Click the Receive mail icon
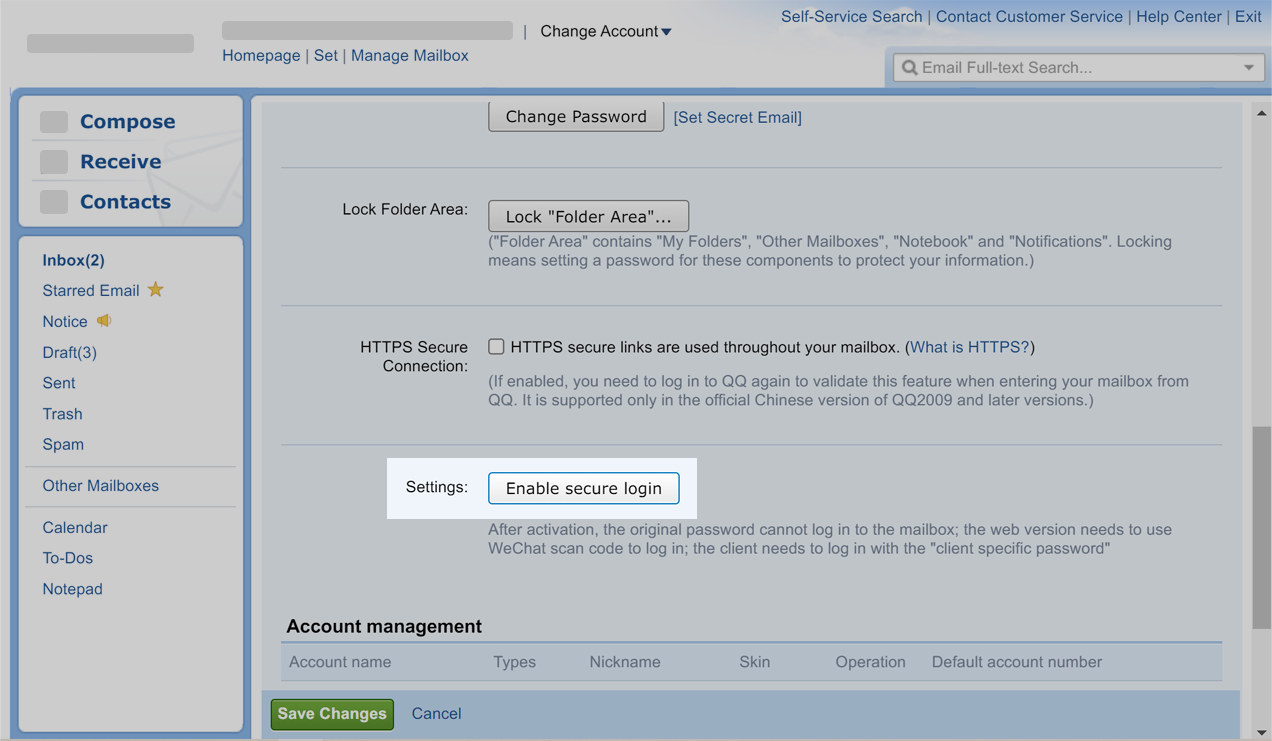 tap(54, 162)
